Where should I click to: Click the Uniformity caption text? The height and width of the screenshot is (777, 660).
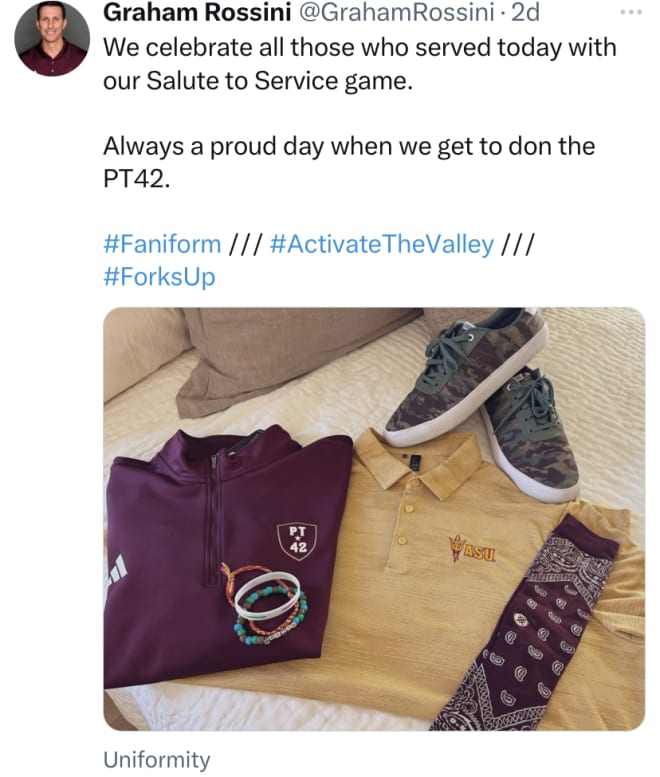coord(157,759)
